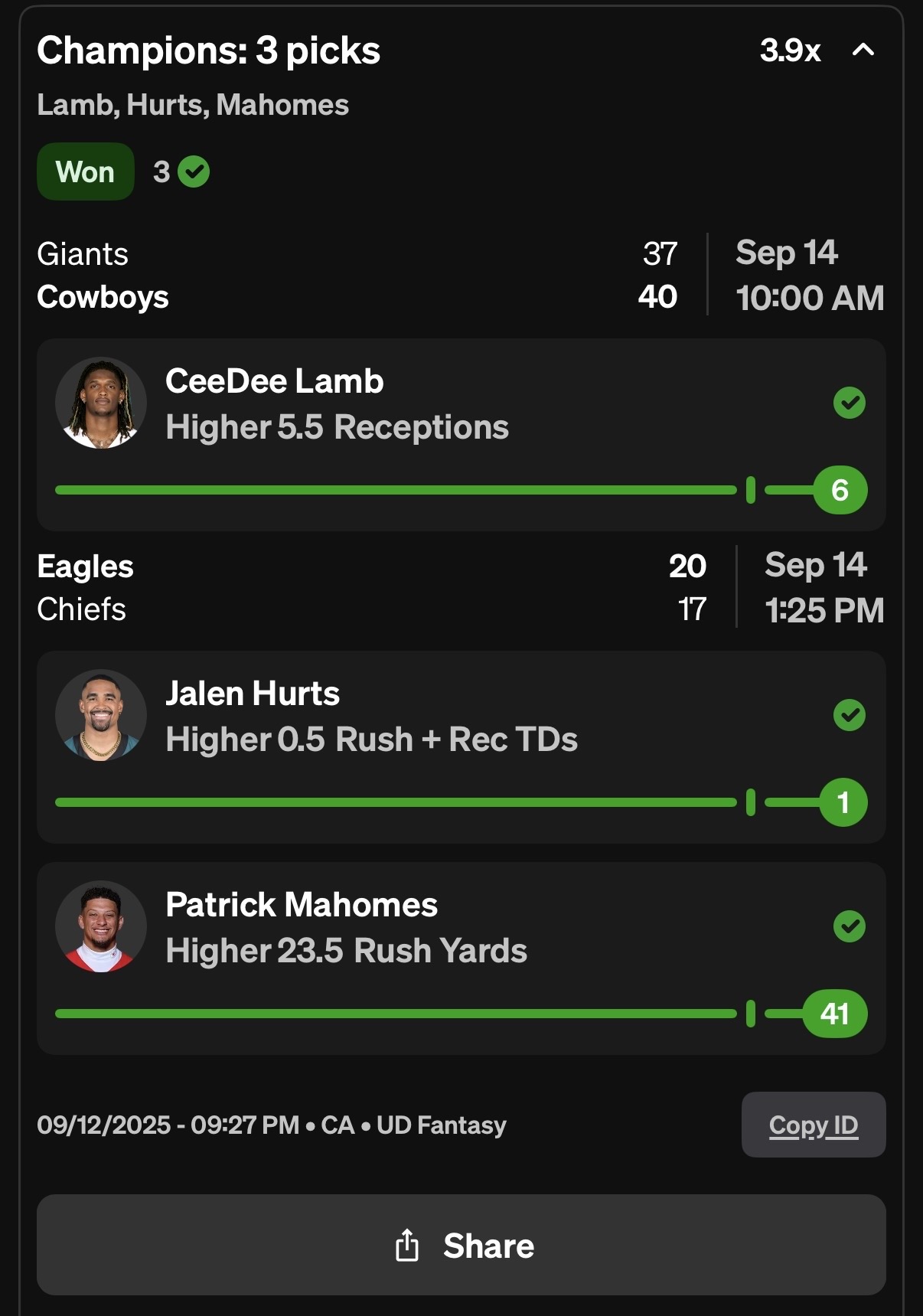Screen dimensions: 923x1316
Task: Select the Champions: 3 picks title
Action: (x=208, y=51)
